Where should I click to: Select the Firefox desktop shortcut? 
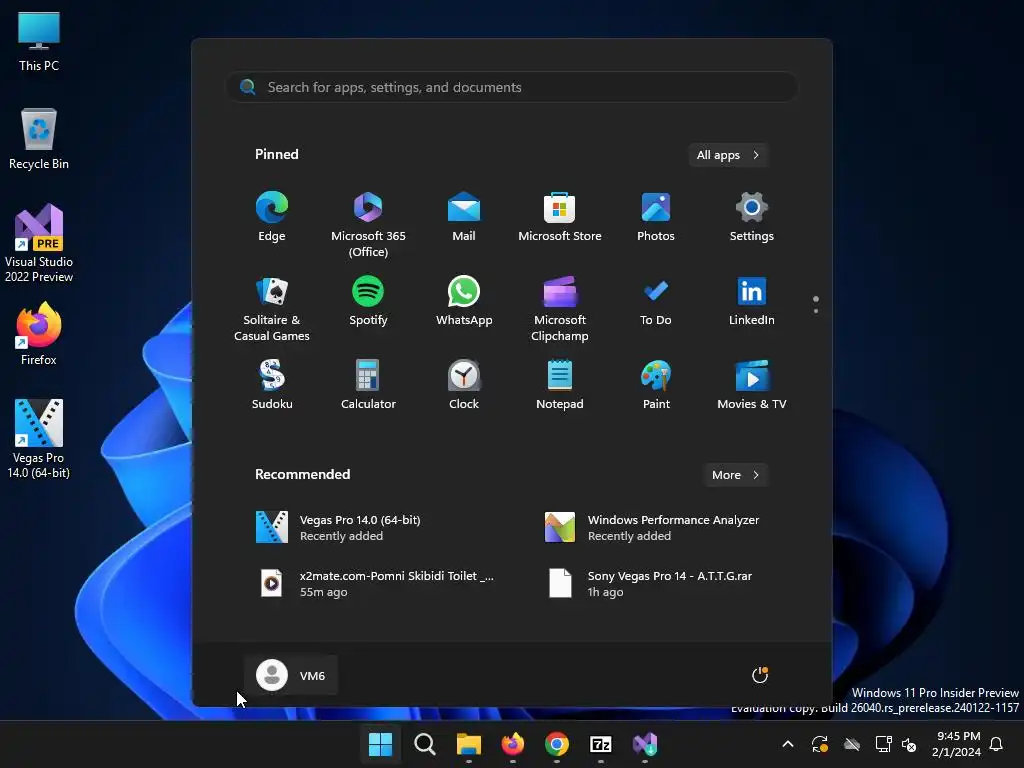pos(39,334)
